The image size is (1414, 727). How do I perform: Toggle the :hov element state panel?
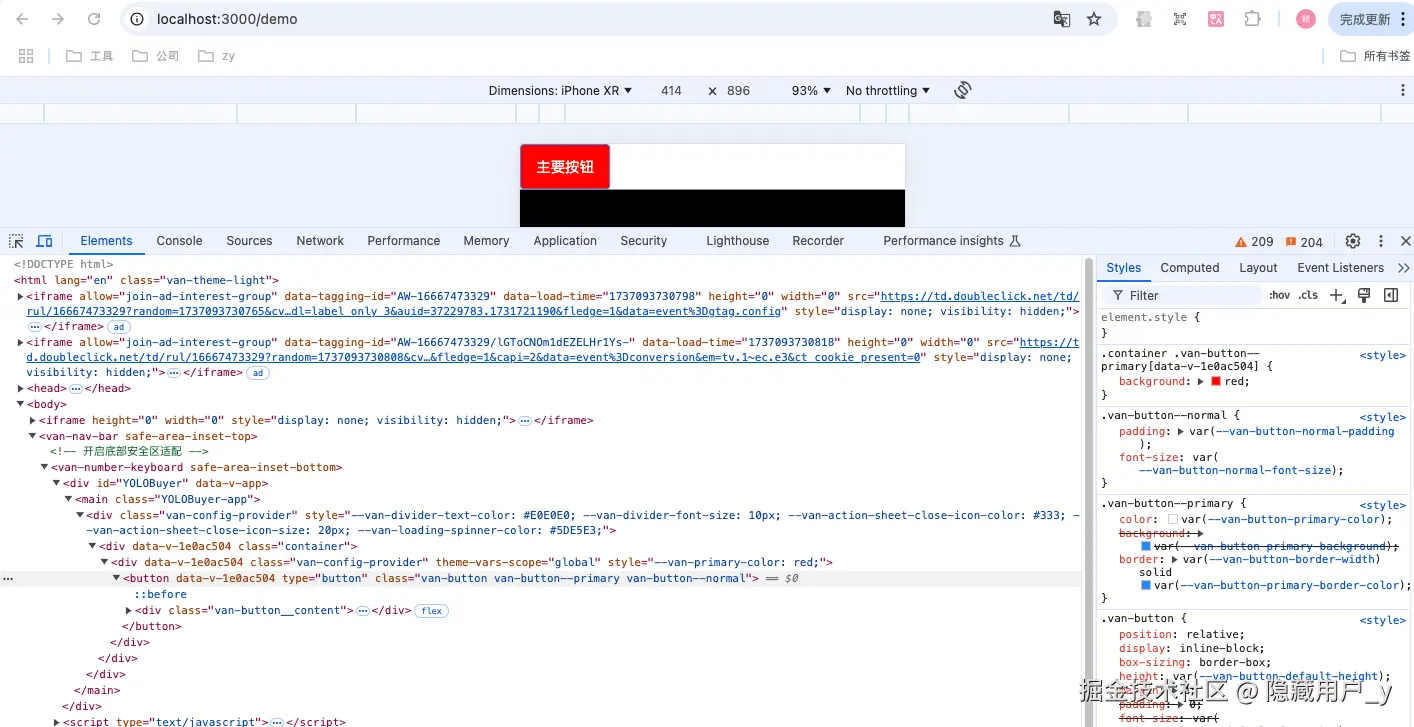coord(1279,295)
